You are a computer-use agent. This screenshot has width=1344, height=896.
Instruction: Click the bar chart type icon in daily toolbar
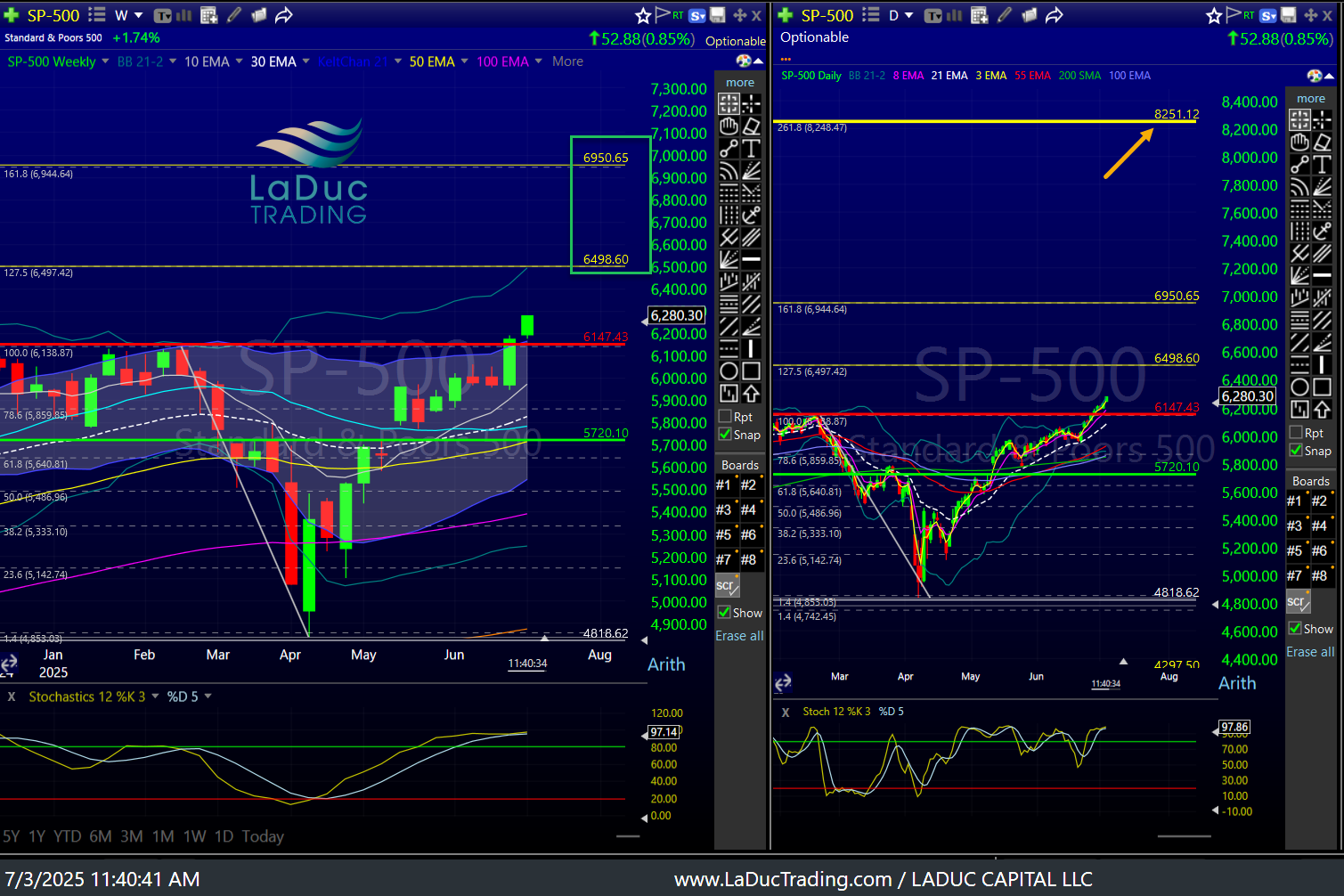pyautogui.click(x=953, y=15)
